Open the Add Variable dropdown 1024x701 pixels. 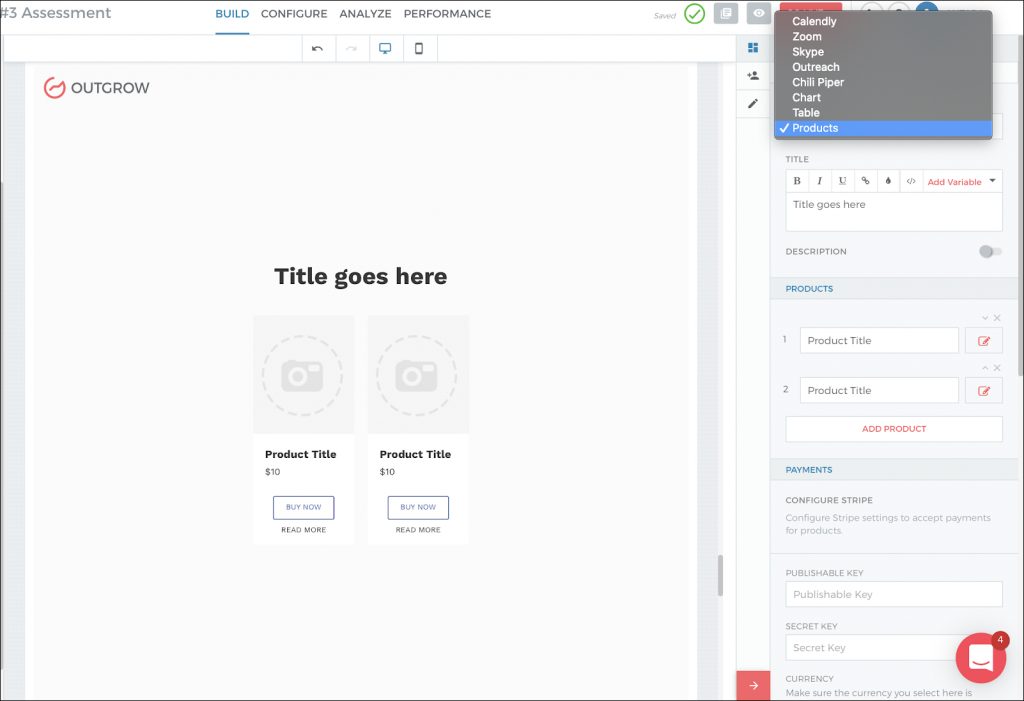tap(962, 182)
